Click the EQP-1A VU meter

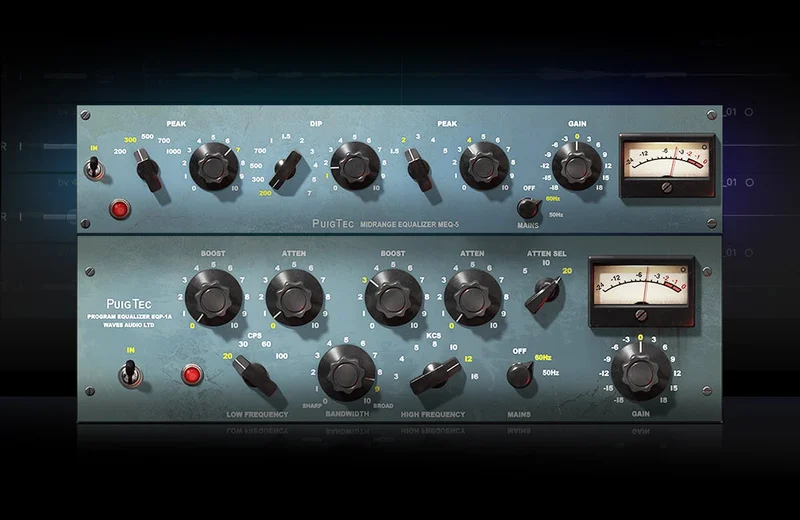pyautogui.click(x=642, y=291)
